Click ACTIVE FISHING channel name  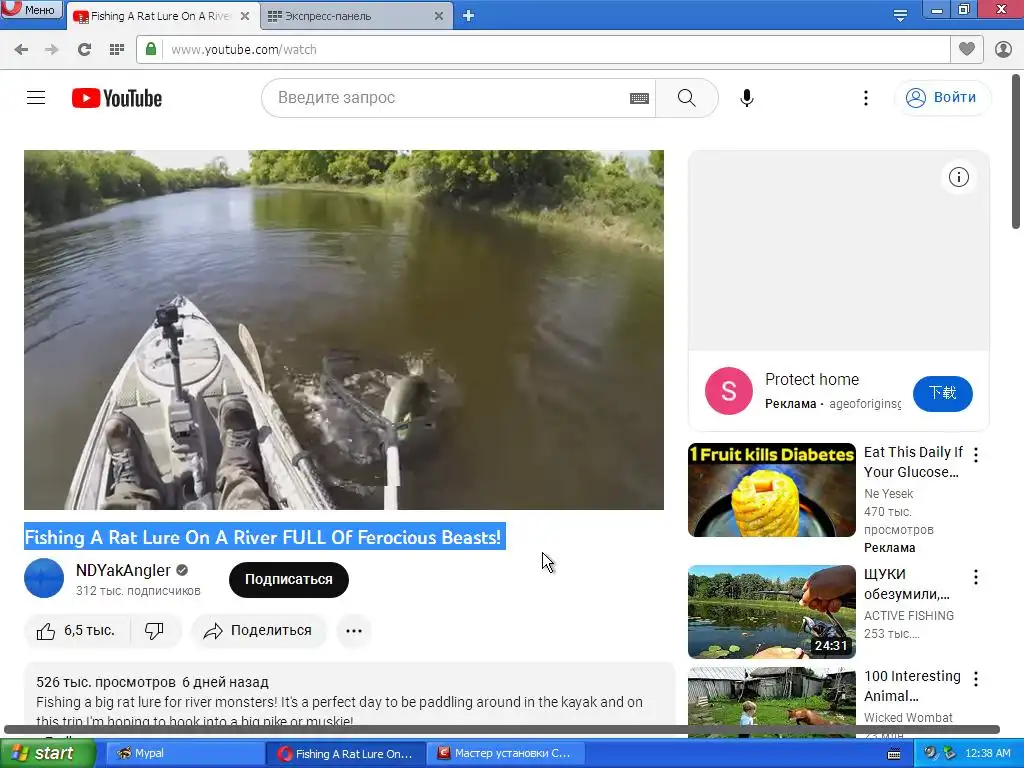(908, 615)
